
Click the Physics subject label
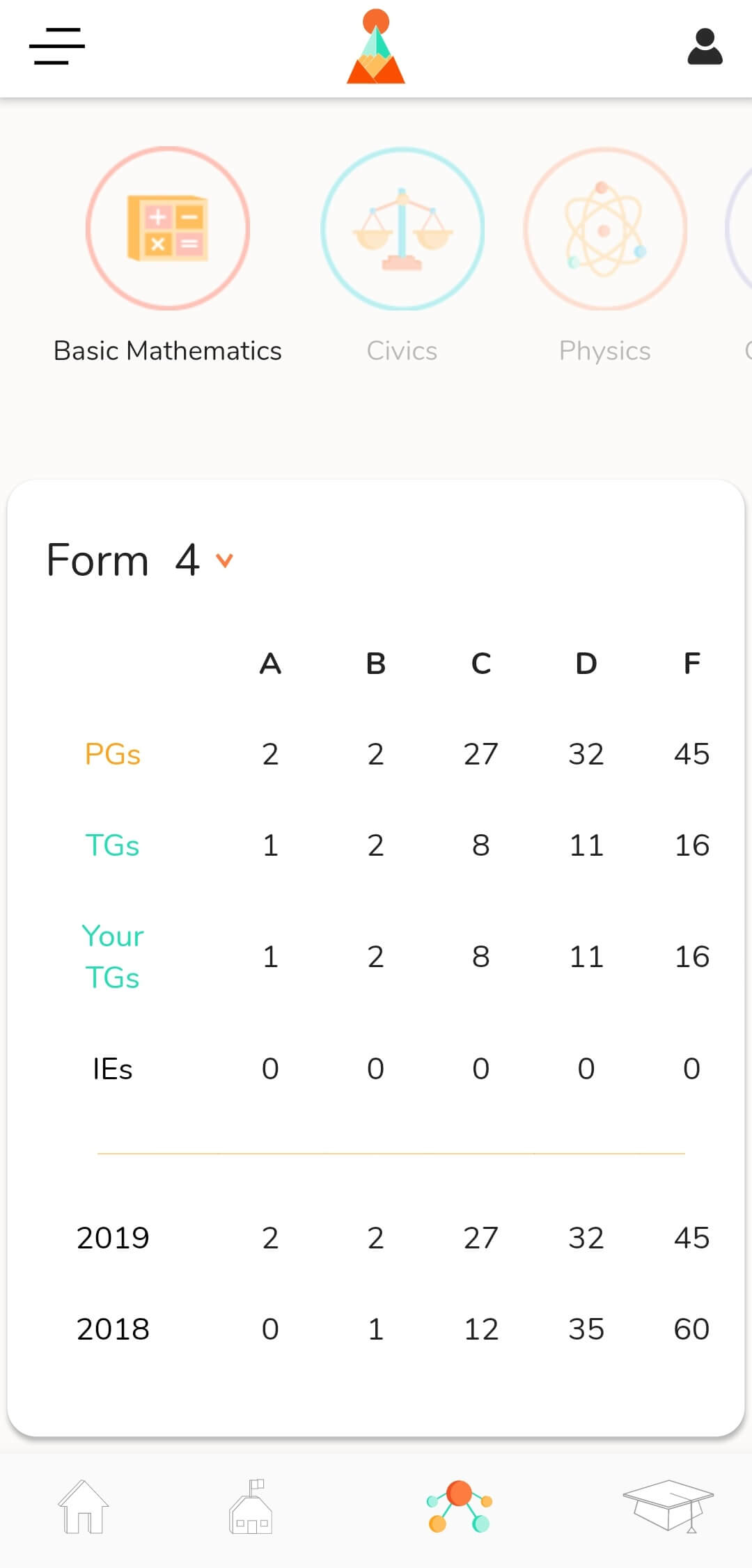point(605,352)
